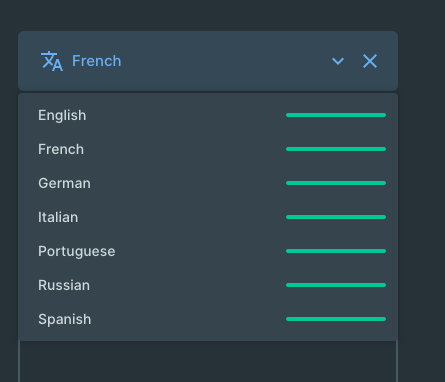Click the Portuguese progress bar

click(336, 251)
